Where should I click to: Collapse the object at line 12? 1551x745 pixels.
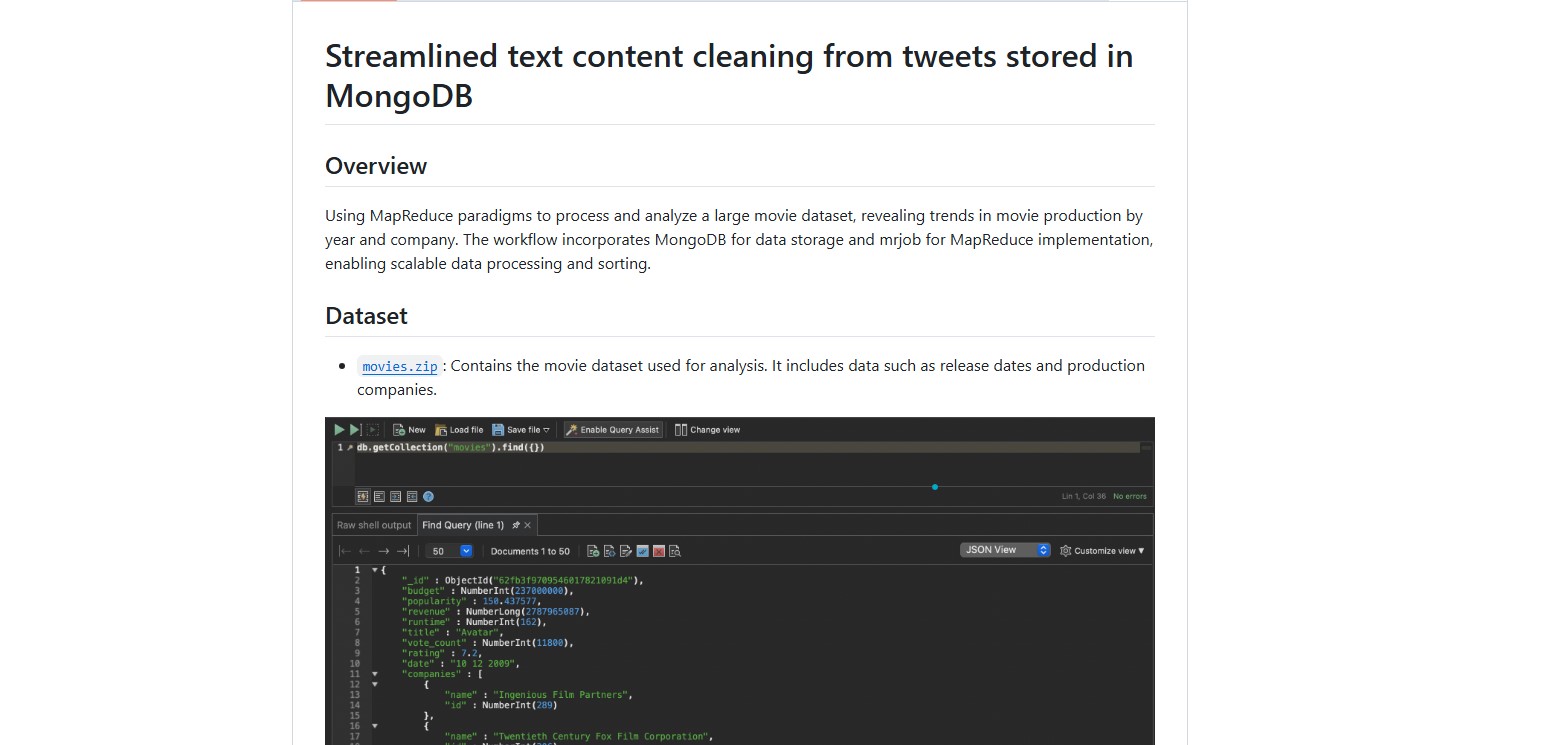375,684
